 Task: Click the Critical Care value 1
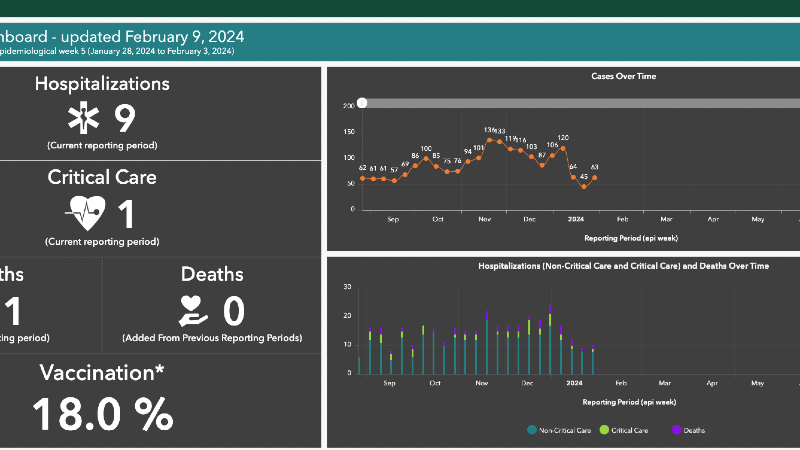point(126,214)
